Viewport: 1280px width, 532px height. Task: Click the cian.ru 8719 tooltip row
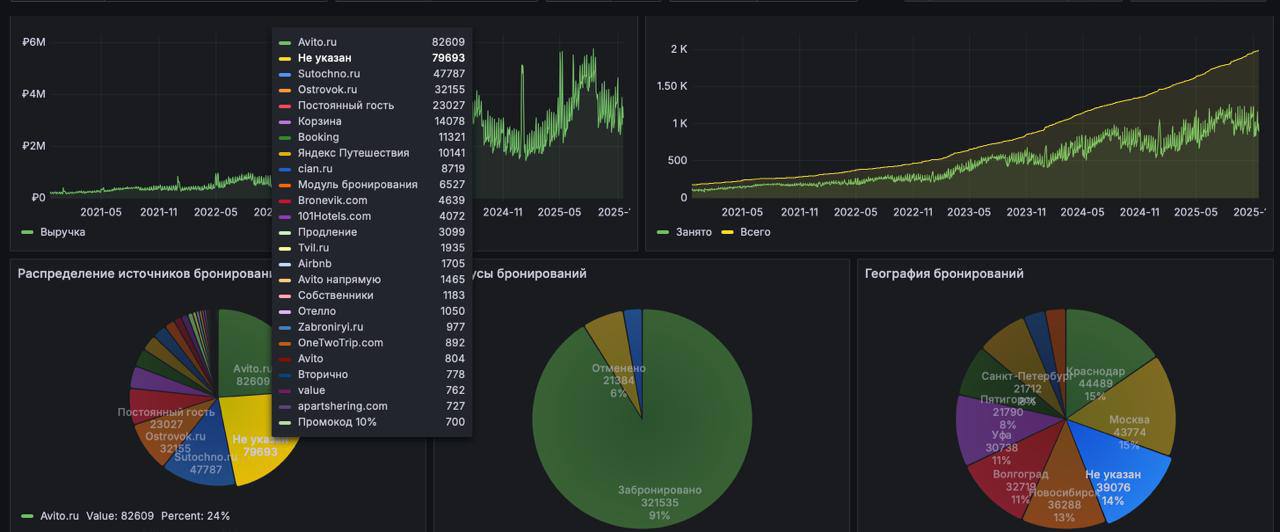pyautogui.click(x=372, y=169)
